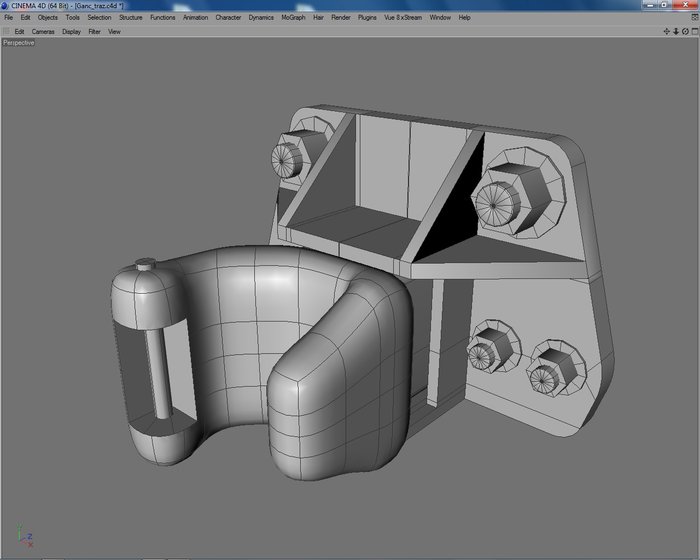Open the viewport Filter dropdown menu
700x560 pixels.
[x=94, y=32]
